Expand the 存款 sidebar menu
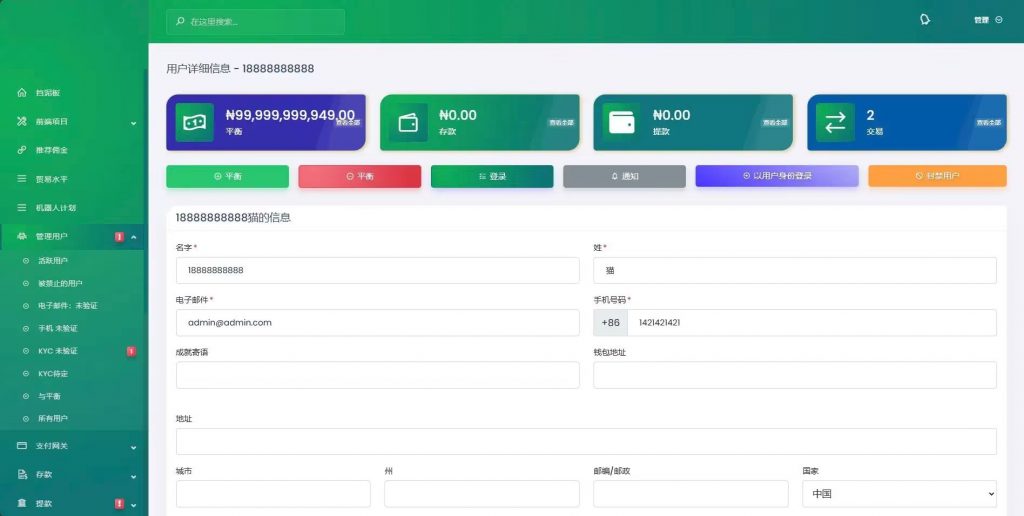The image size is (1024, 516). click(133, 475)
